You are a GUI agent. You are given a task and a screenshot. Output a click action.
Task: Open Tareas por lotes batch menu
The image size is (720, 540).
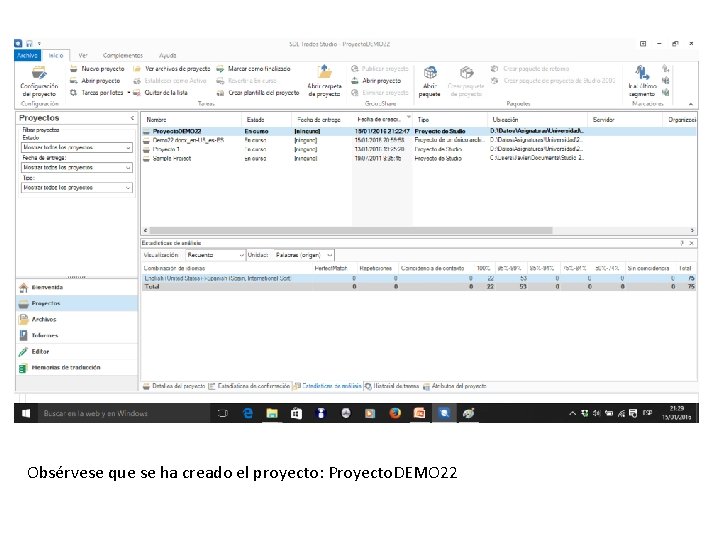(100, 93)
